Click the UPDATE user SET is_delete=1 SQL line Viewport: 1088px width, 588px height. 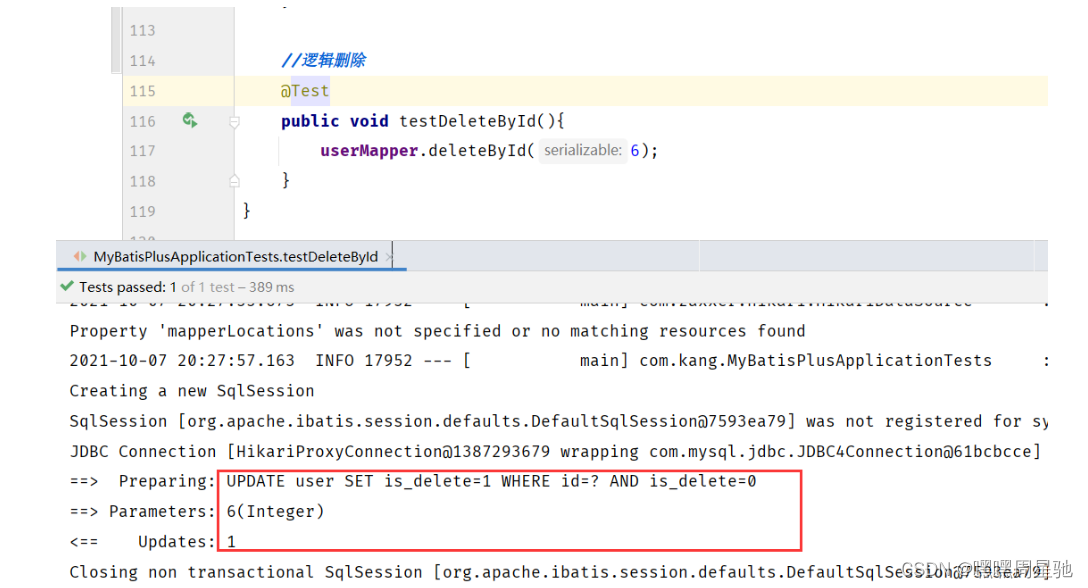click(x=491, y=481)
